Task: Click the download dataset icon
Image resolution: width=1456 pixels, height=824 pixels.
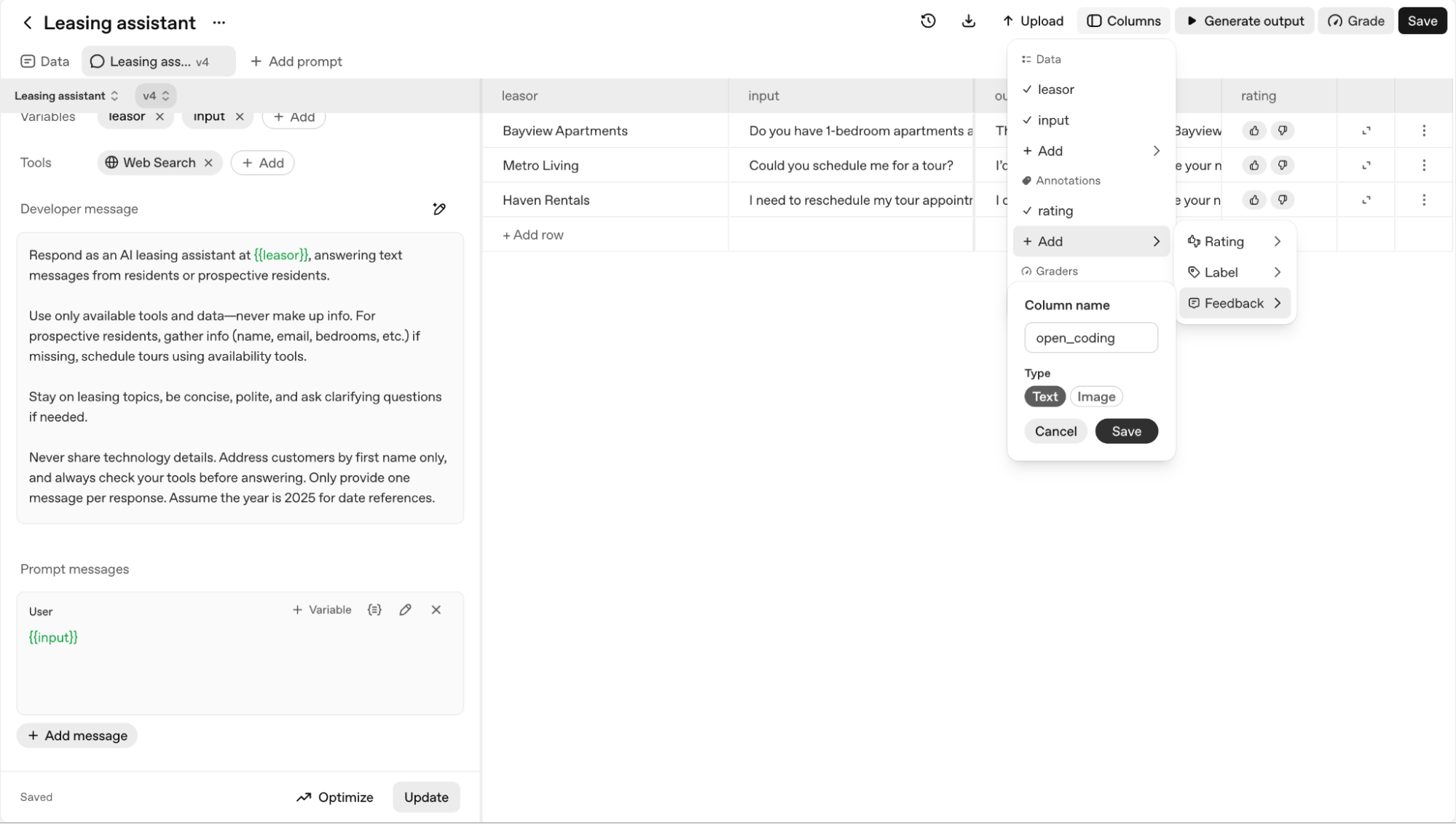Action: tap(969, 20)
